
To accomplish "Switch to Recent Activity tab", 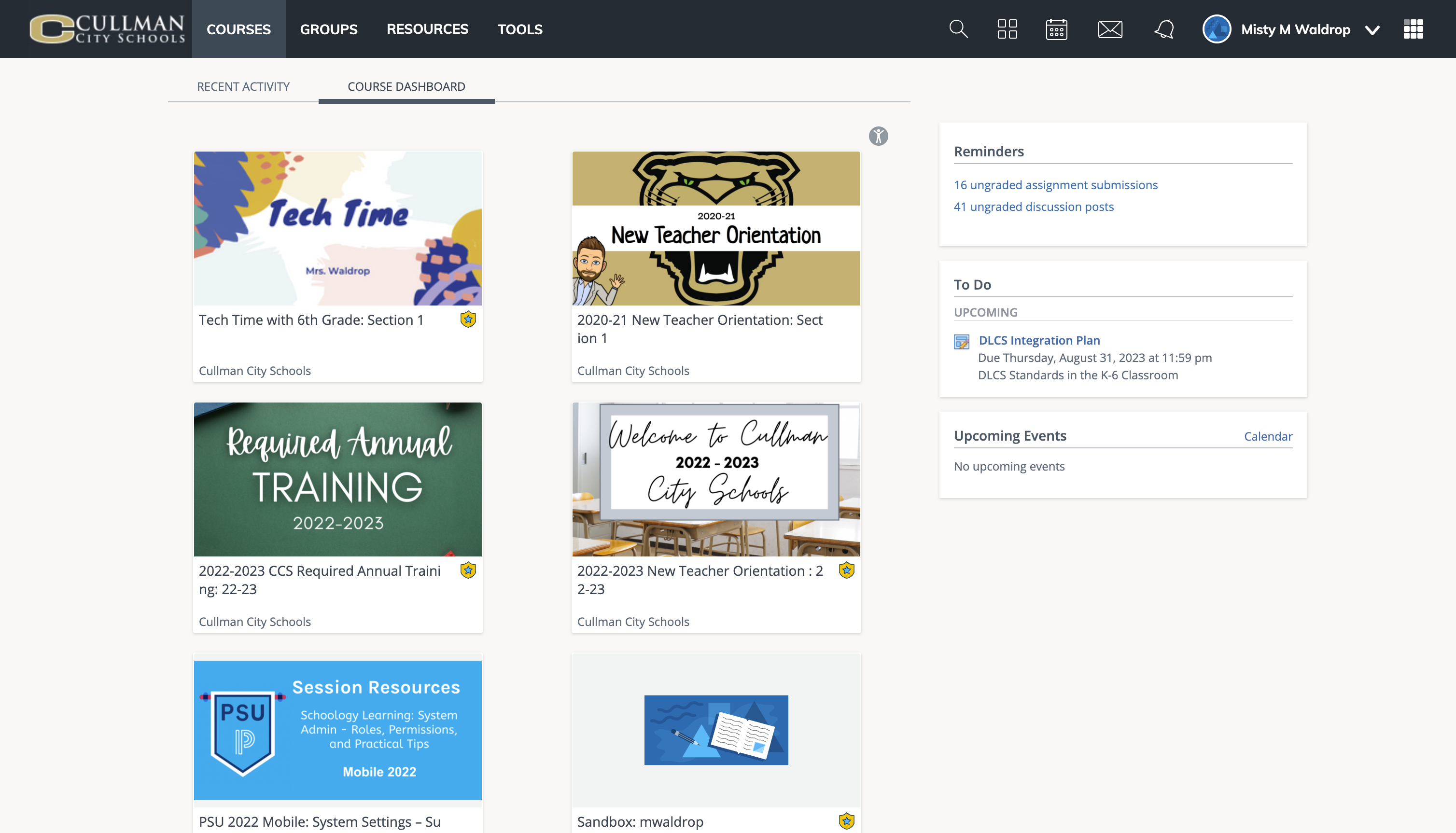I will (x=243, y=86).
